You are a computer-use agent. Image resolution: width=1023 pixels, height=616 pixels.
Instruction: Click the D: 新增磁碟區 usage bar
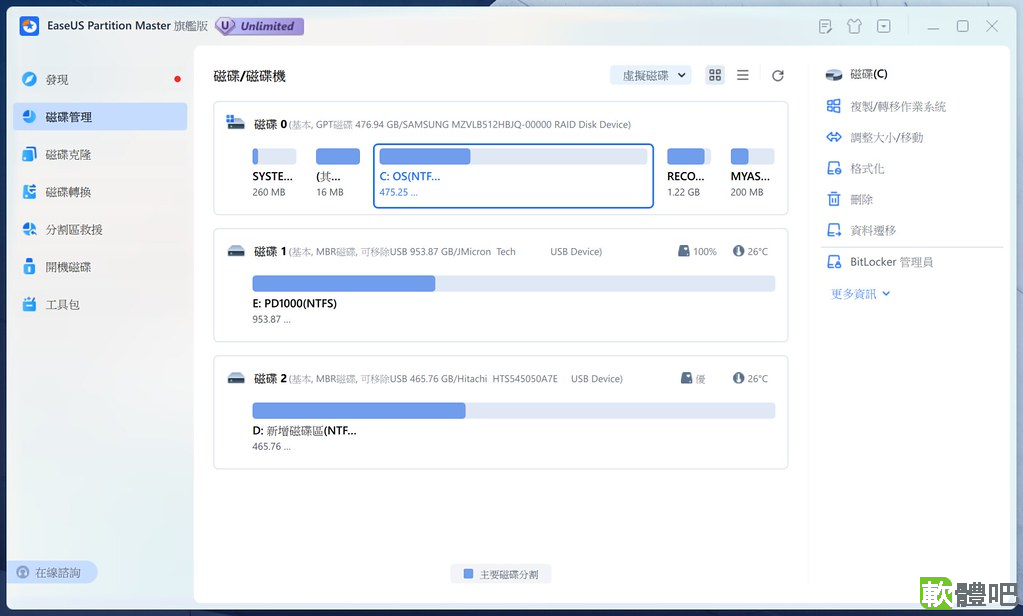(x=513, y=410)
